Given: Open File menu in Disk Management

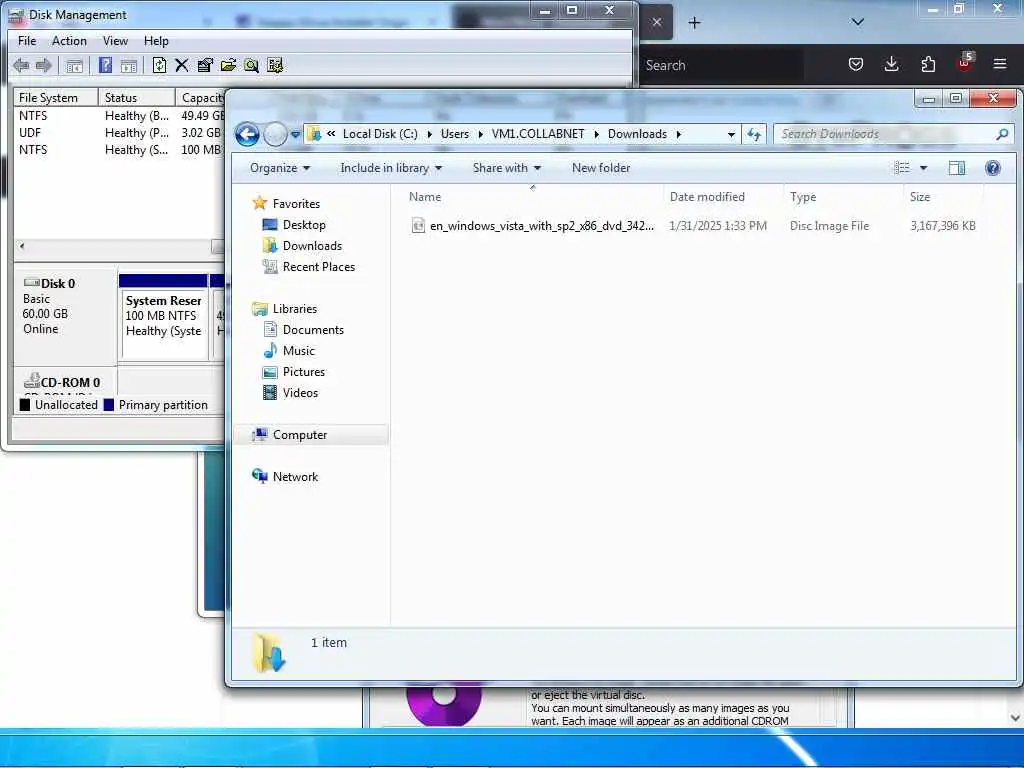Looking at the screenshot, I should (27, 40).
